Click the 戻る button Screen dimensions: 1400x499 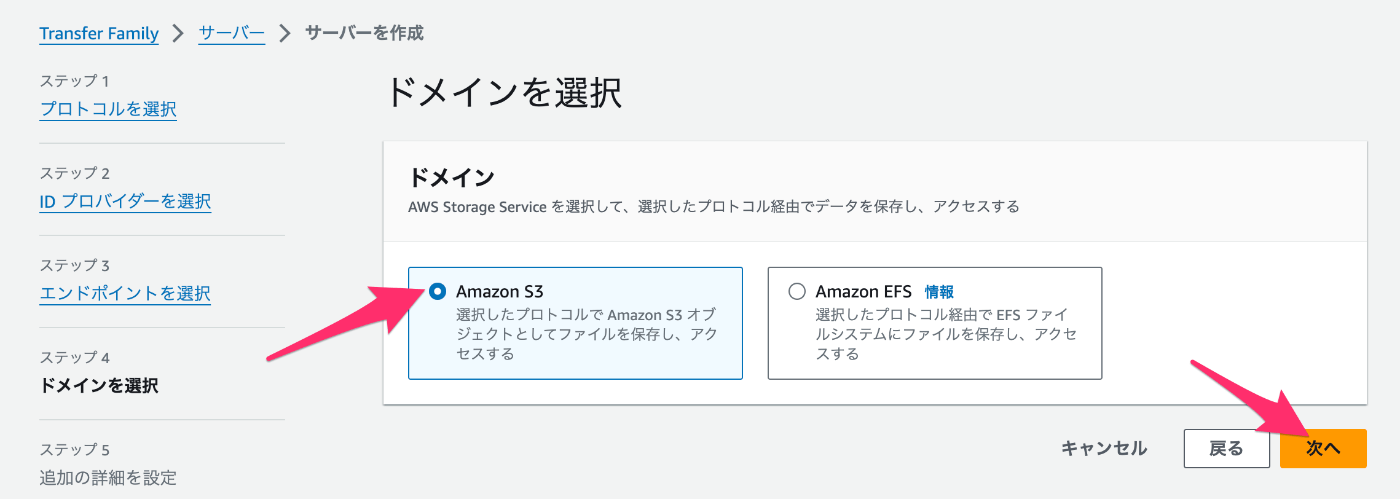pos(1226,448)
